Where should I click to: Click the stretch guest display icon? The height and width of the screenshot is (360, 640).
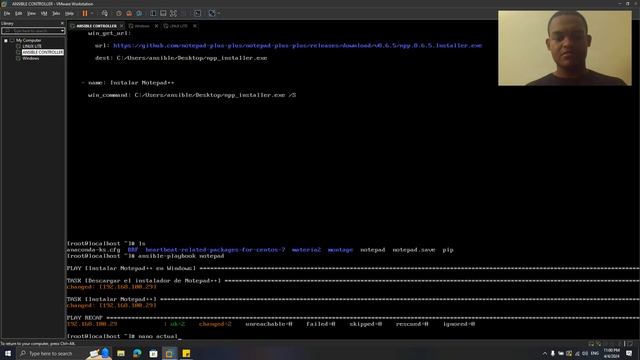point(212,13)
